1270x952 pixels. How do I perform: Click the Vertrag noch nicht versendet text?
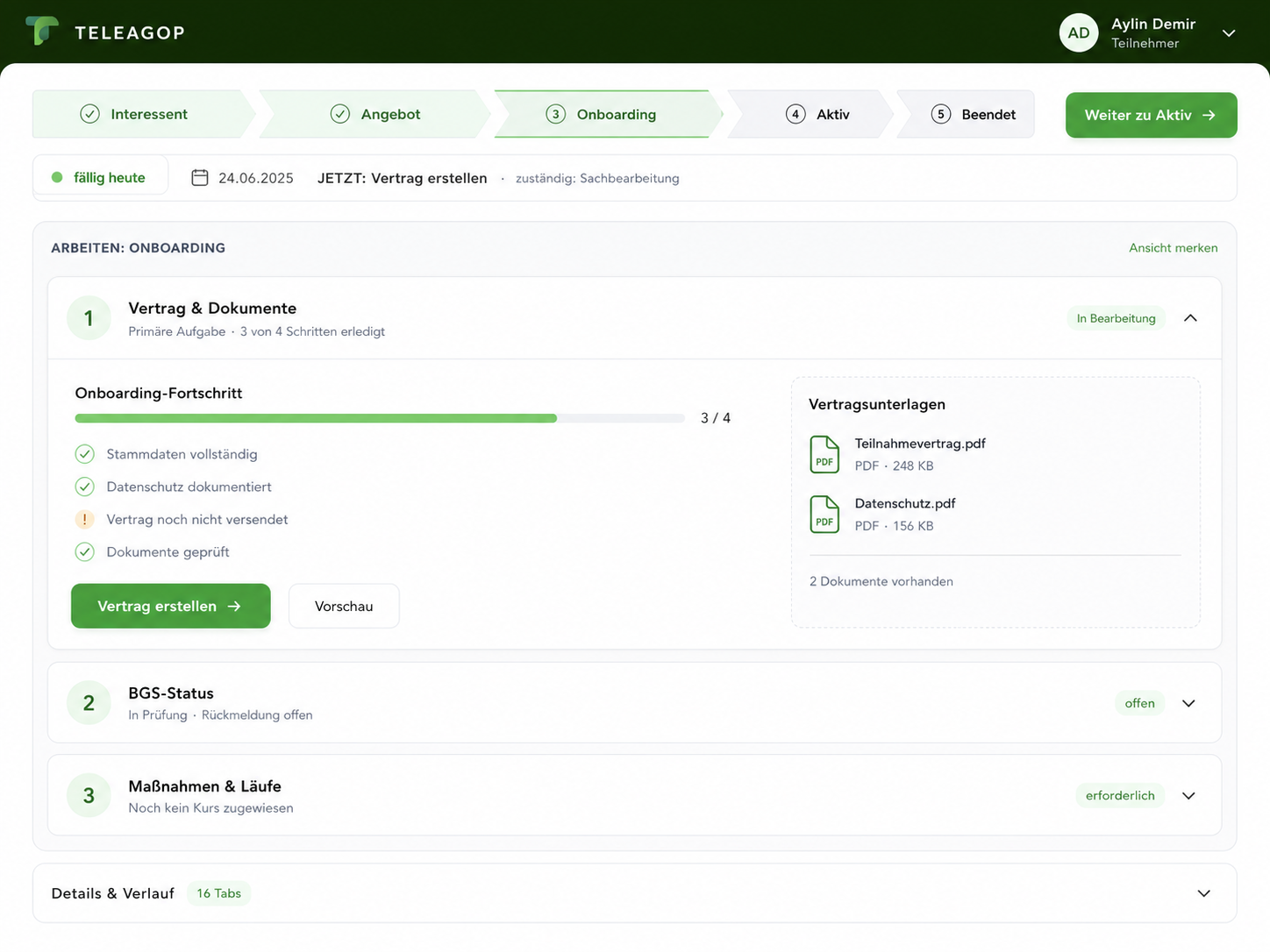197,519
